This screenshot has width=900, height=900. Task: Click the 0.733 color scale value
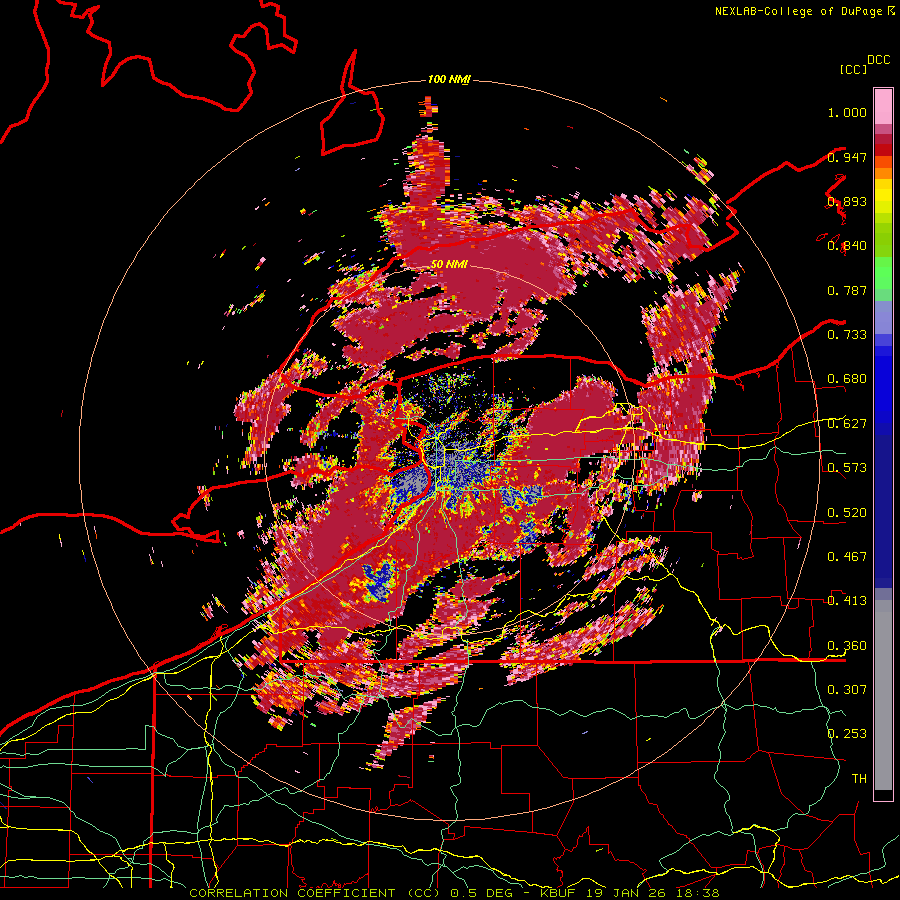pyautogui.click(x=847, y=335)
